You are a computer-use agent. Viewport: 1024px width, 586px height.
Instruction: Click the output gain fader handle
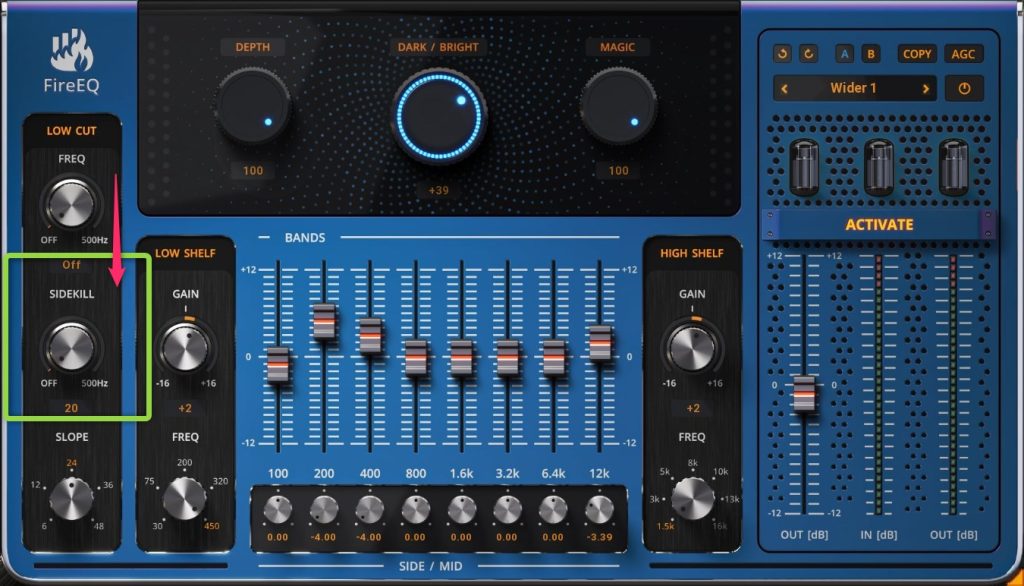pos(804,393)
